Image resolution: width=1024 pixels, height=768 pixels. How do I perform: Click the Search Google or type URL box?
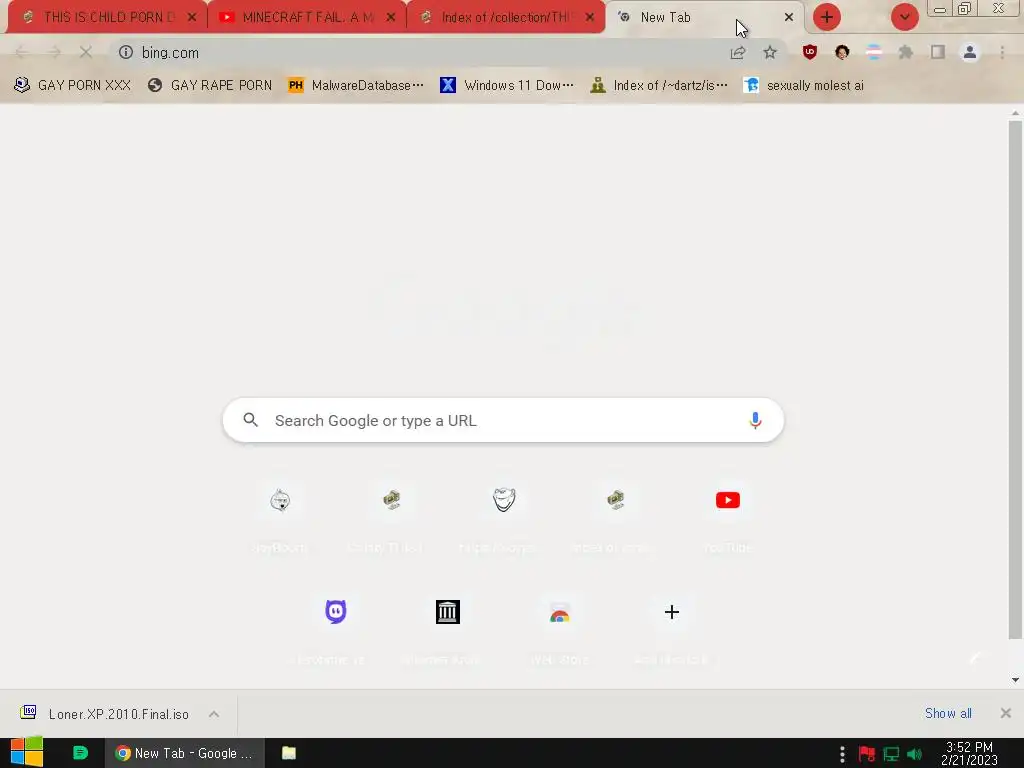coord(503,420)
